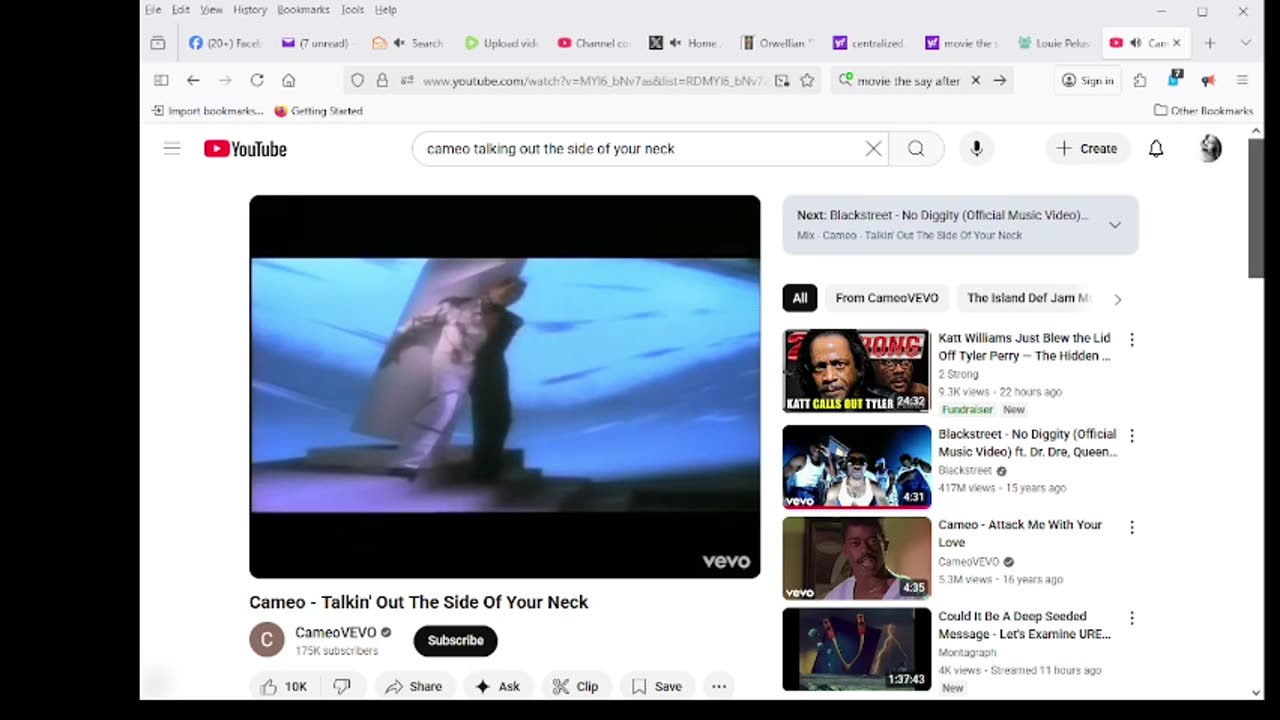
Task: Subscribe to CameoVEVO
Action: coord(455,640)
